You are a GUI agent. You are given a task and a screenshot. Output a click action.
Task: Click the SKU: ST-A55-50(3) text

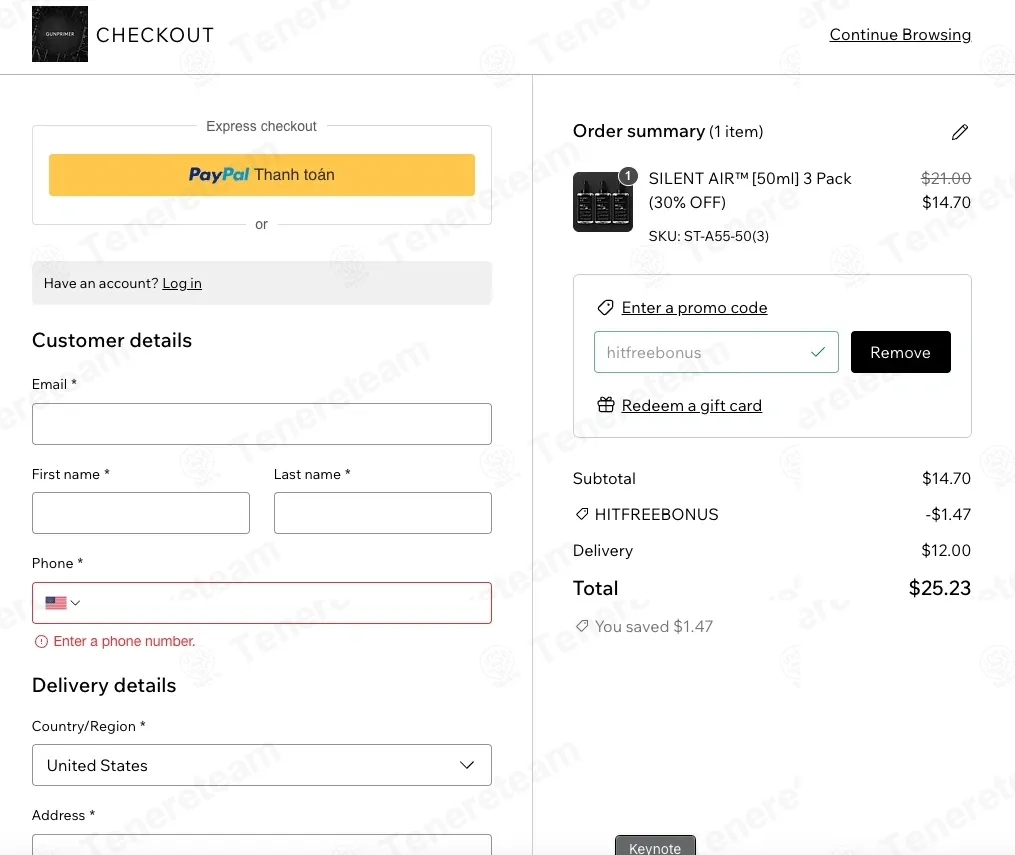coord(709,236)
